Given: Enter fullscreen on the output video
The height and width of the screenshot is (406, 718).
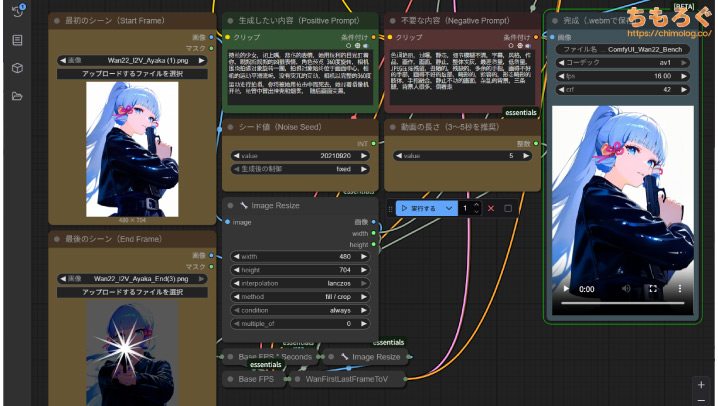Looking at the screenshot, I should (x=653, y=289).
